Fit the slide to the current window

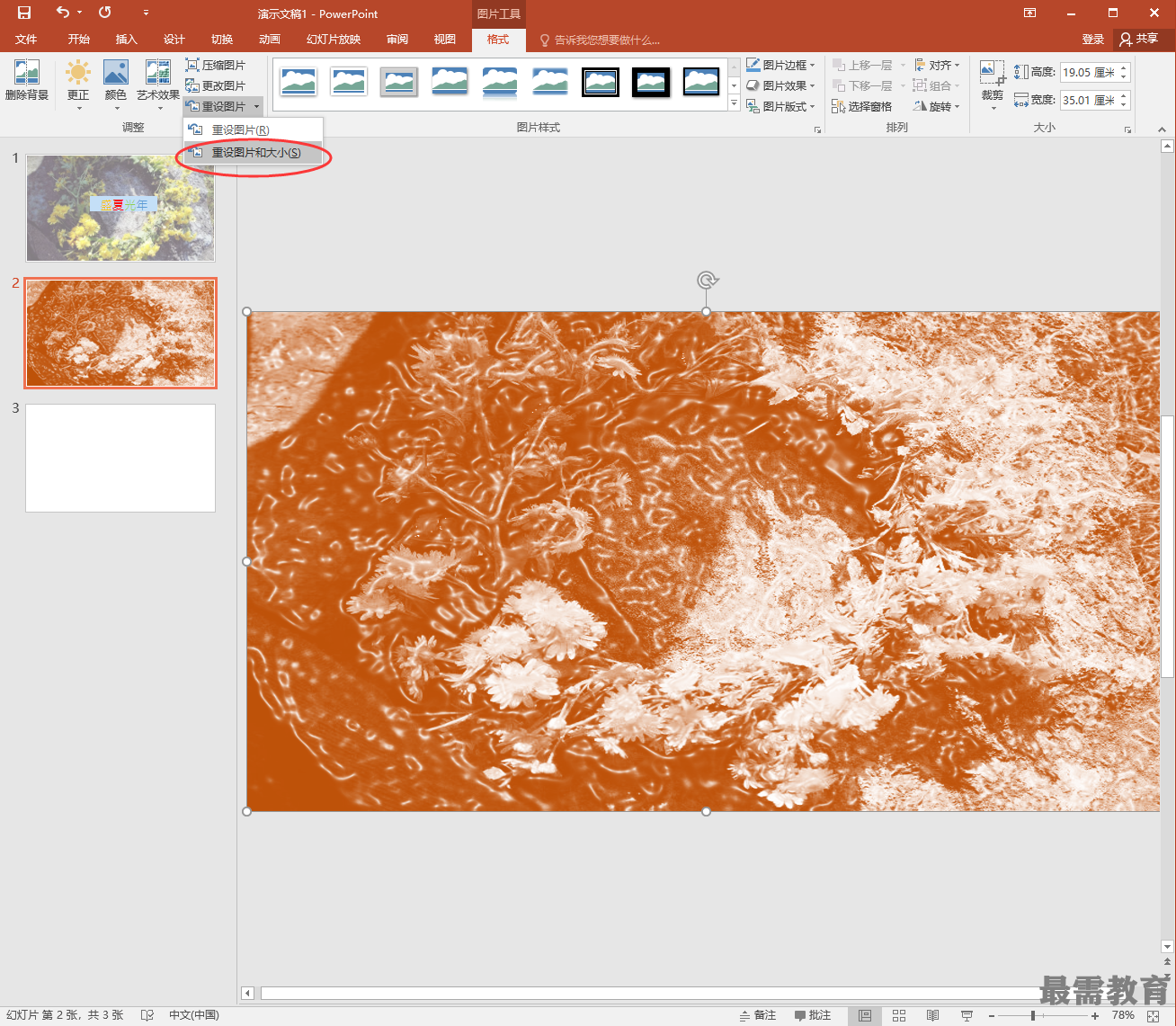pyautogui.click(x=1153, y=1015)
